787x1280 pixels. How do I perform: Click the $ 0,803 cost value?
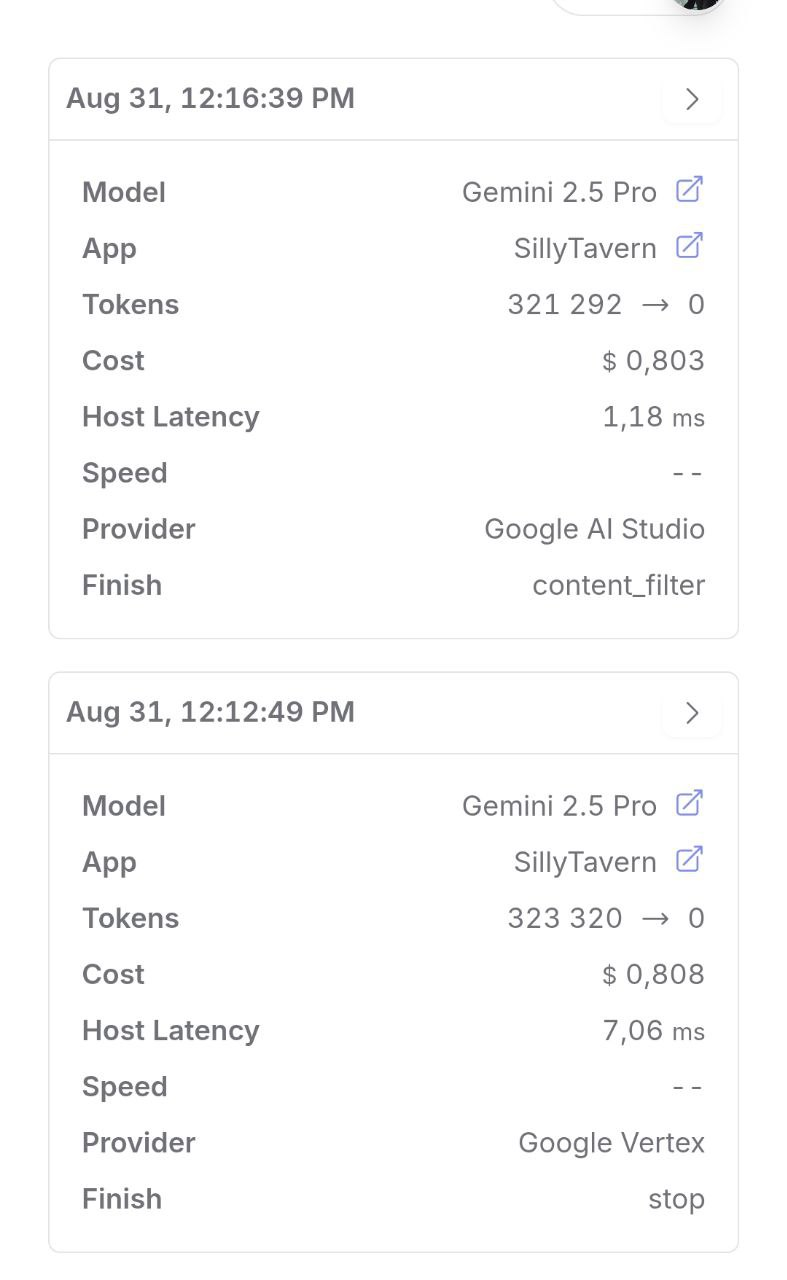(653, 361)
